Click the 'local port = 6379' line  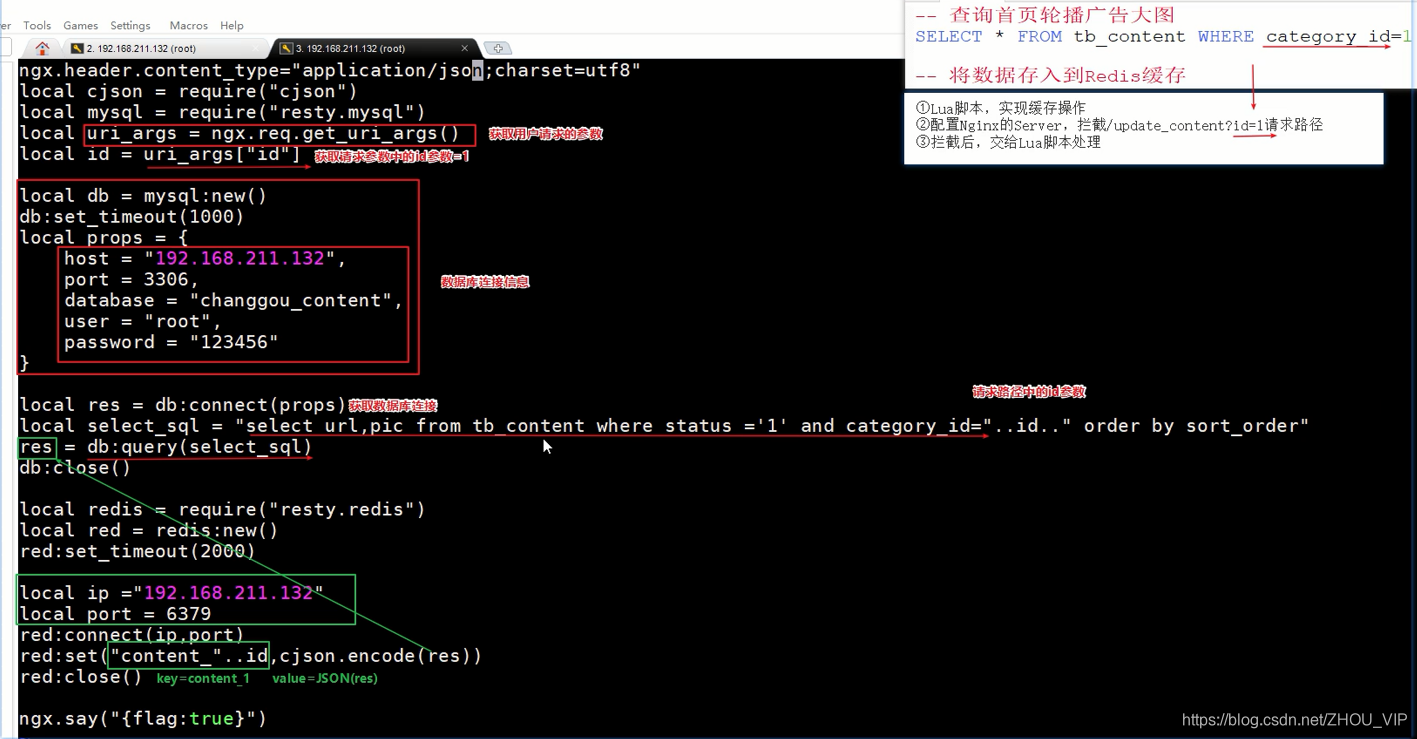click(x=115, y=614)
